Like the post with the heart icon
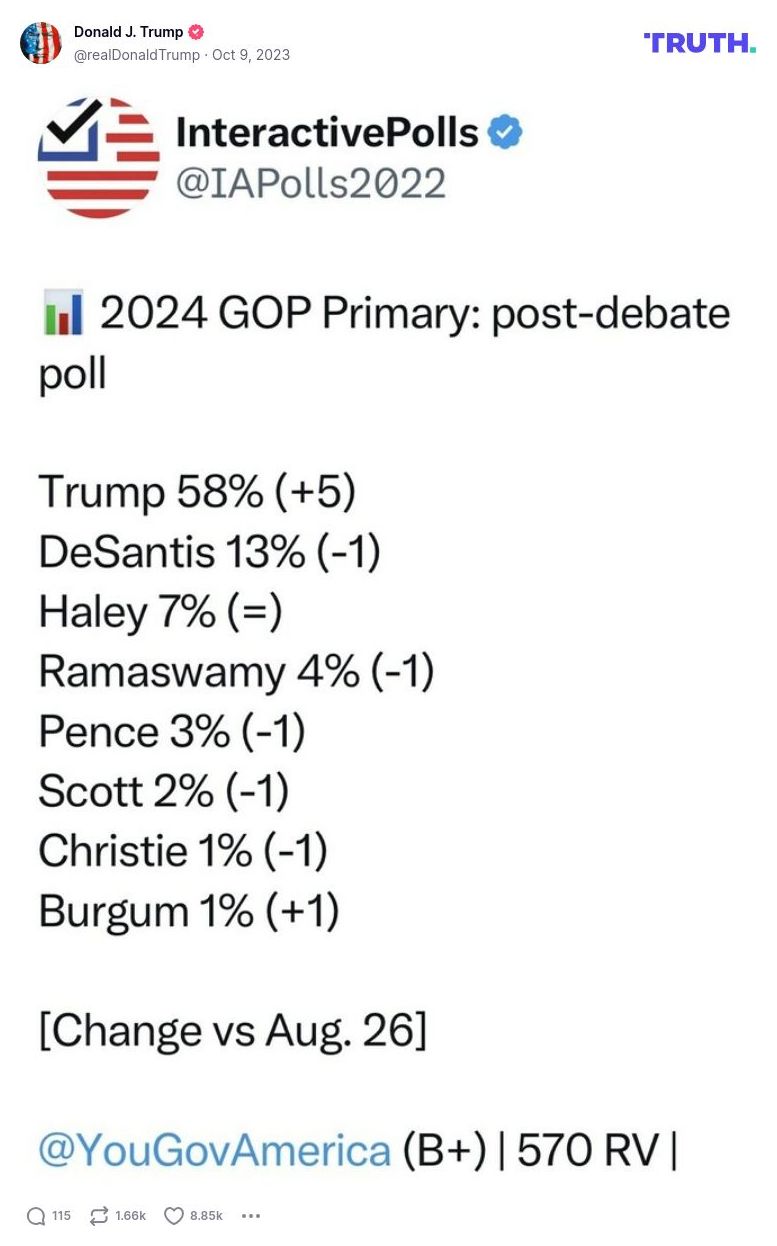 [x=174, y=1216]
